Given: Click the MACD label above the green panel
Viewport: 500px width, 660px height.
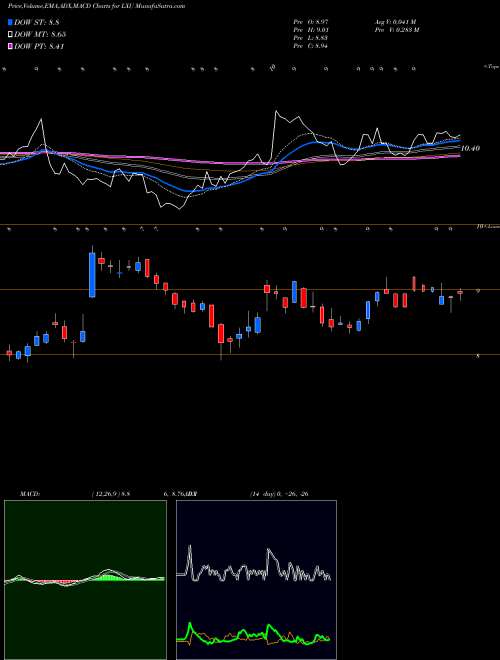Looking at the screenshot, I should pyautogui.click(x=29, y=494).
